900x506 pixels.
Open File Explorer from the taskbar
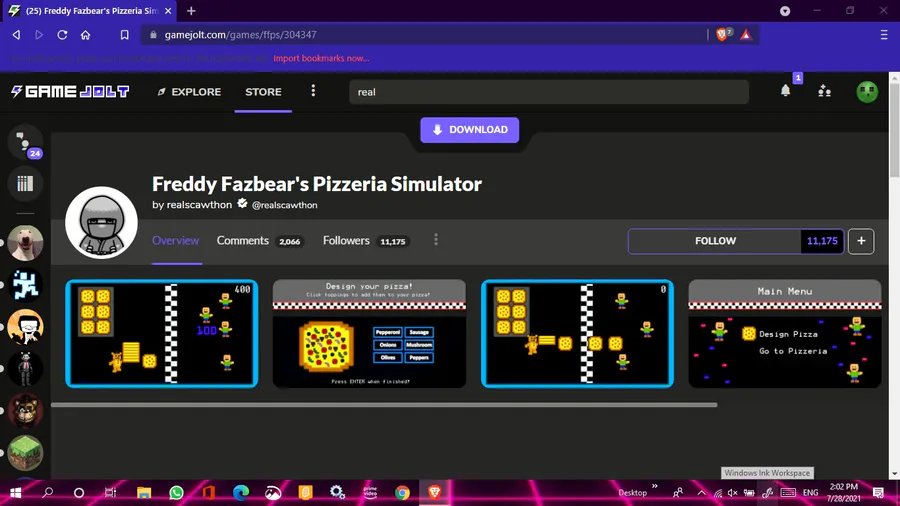point(143,493)
